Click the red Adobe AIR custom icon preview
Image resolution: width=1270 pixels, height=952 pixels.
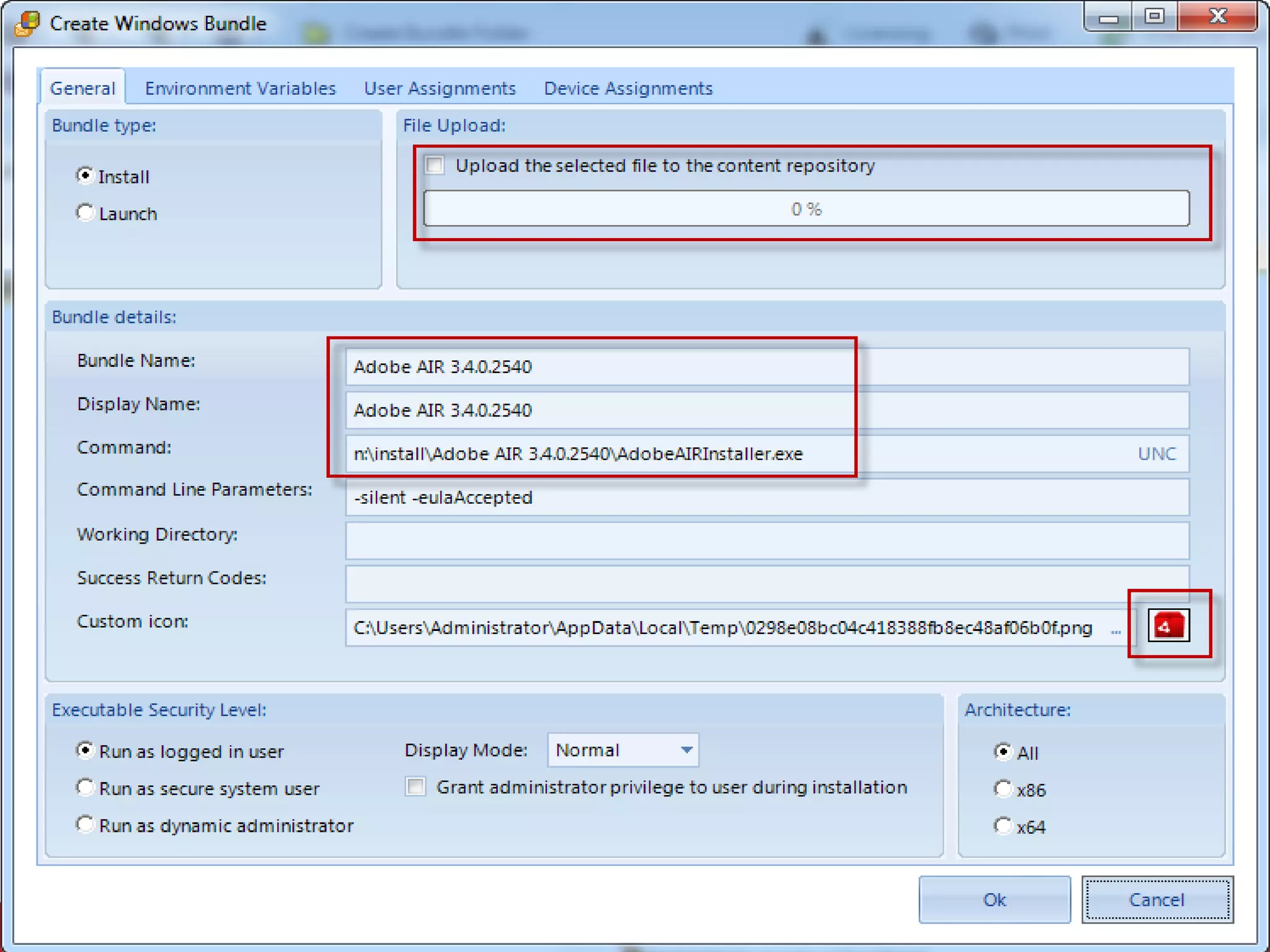point(1168,625)
